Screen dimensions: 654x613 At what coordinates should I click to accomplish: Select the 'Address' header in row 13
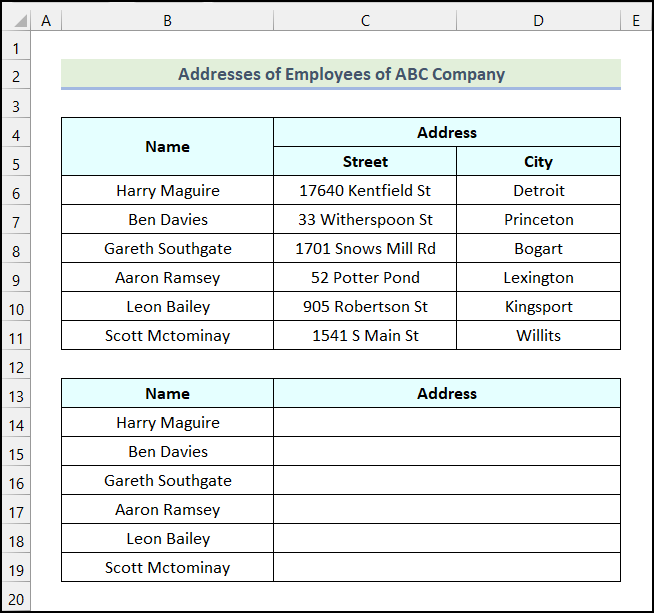[x=447, y=393]
